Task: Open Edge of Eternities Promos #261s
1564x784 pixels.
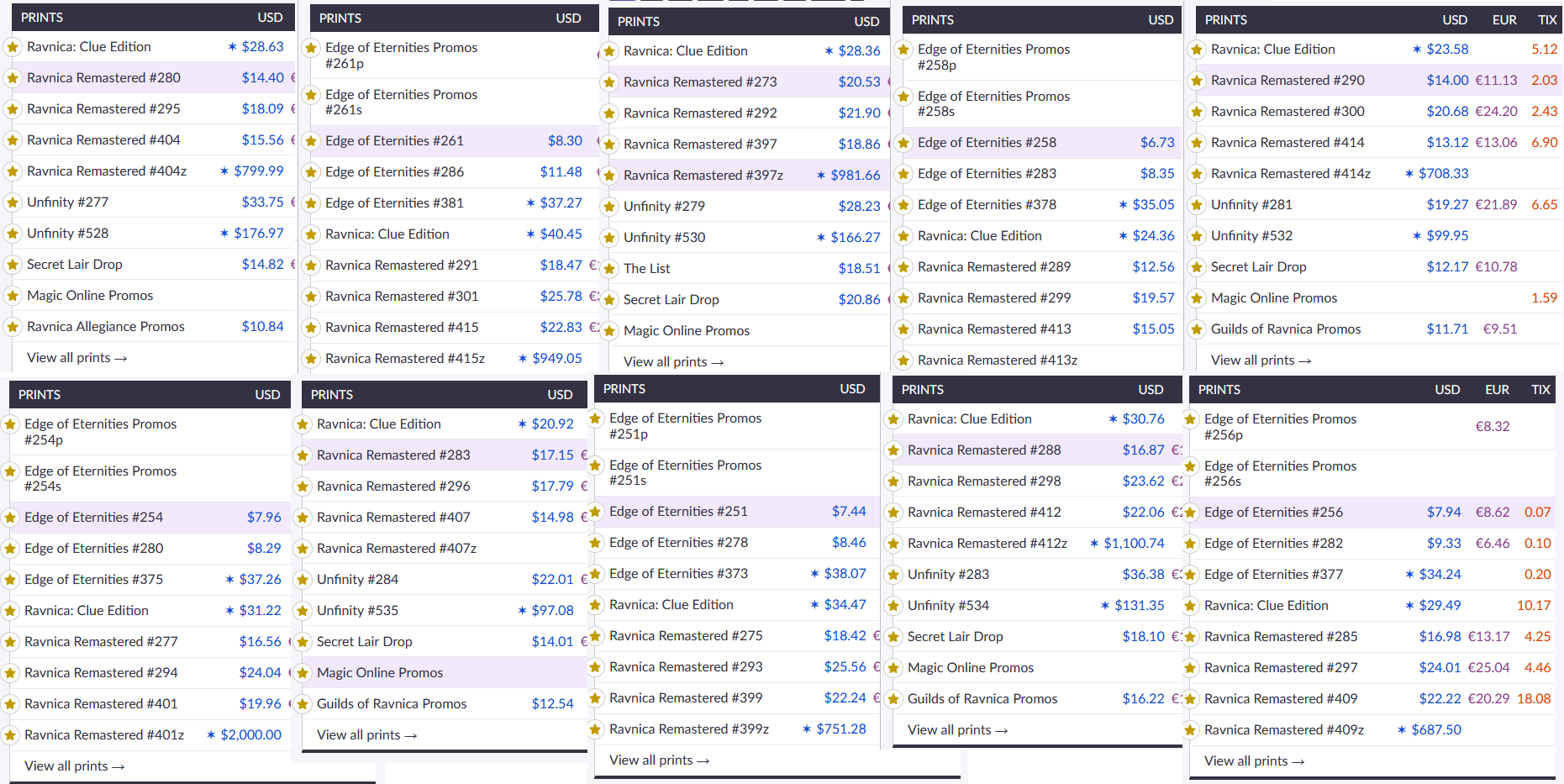Action: (401, 103)
